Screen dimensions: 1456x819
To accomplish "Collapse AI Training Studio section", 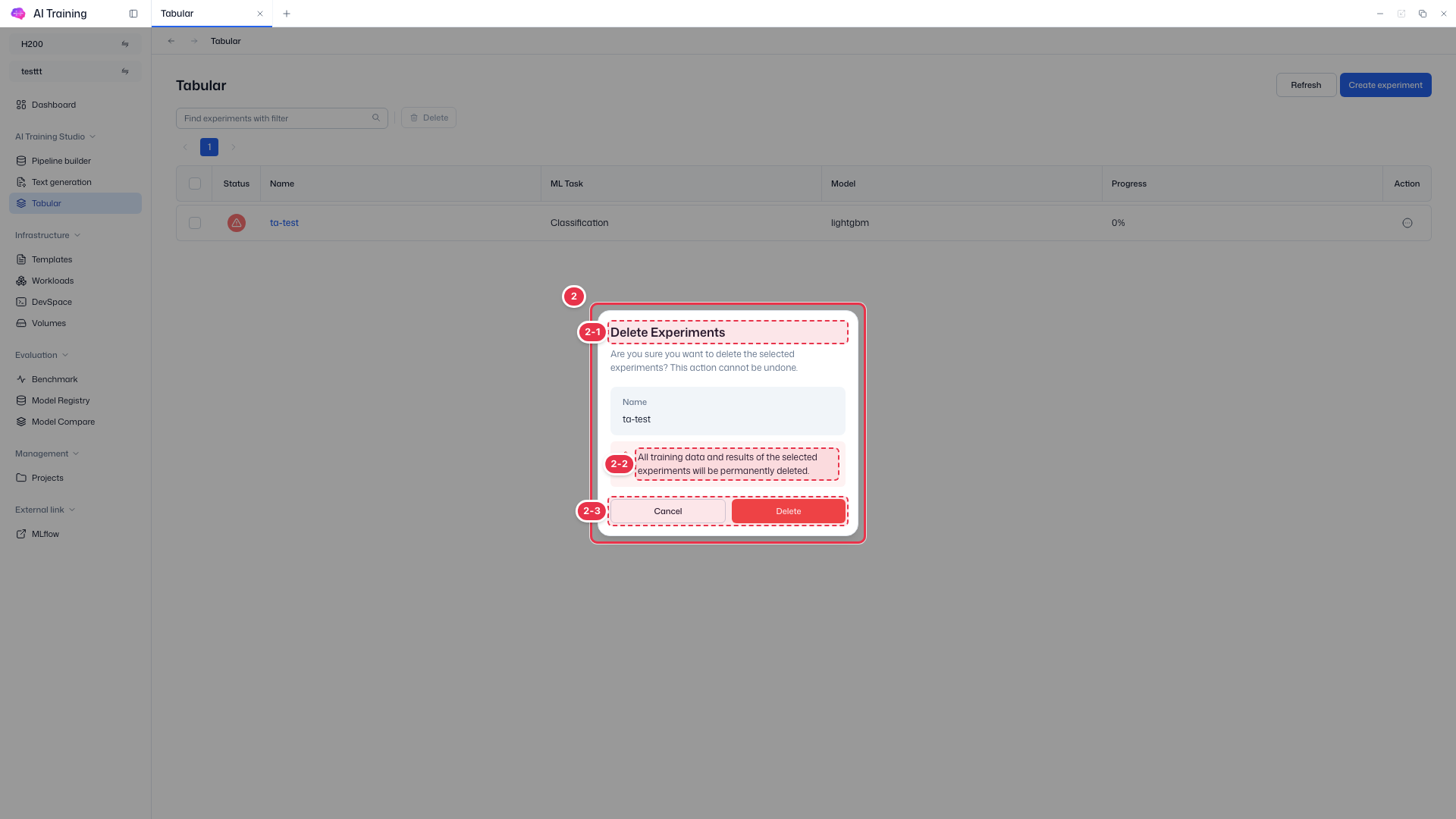I will point(55,136).
